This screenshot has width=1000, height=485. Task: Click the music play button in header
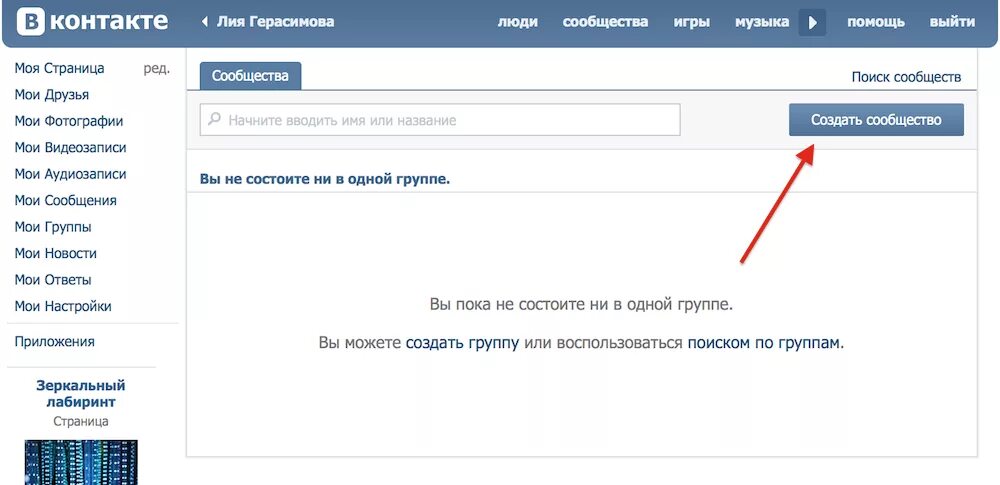(x=812, y=22)
